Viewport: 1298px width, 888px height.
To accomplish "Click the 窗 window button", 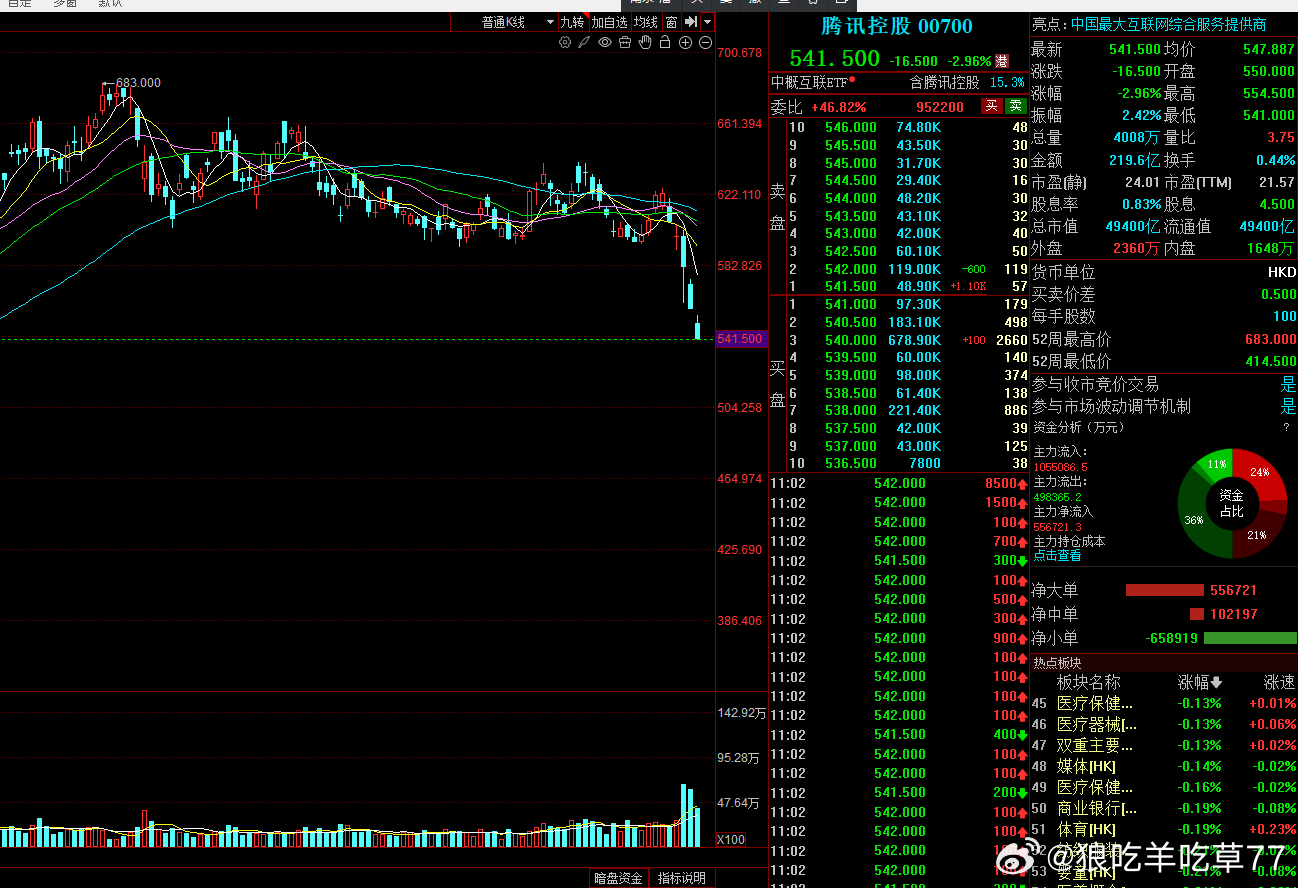I will pyautogui.click(x=671, y=22).
